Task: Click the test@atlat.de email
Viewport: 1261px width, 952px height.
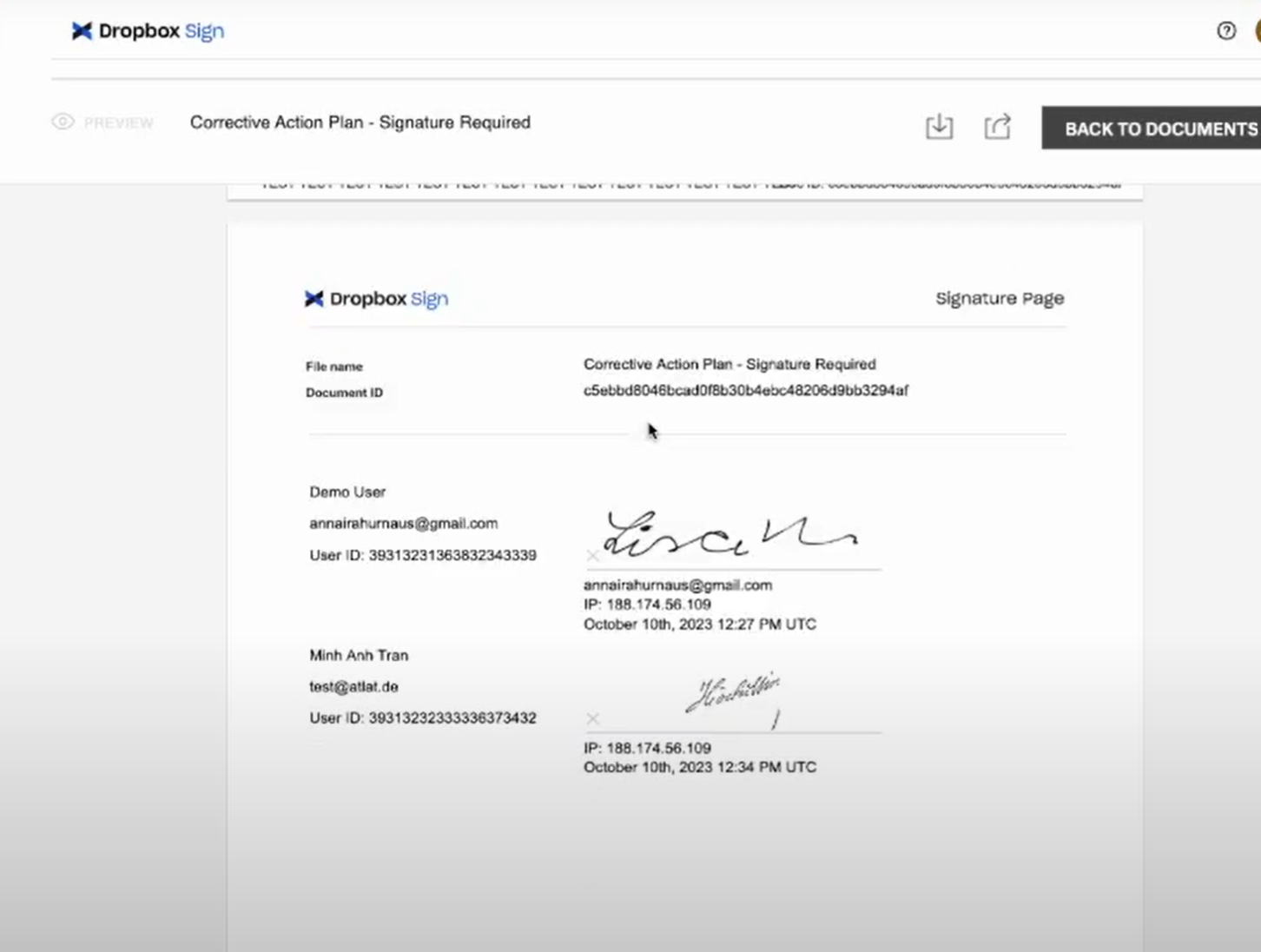Action: (353, 686)
